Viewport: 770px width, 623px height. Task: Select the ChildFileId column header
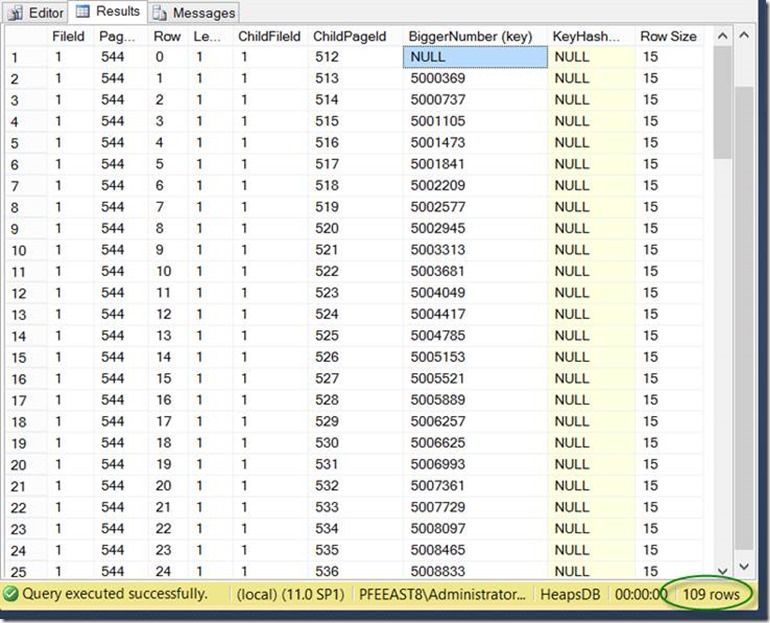tap(269, 36)
